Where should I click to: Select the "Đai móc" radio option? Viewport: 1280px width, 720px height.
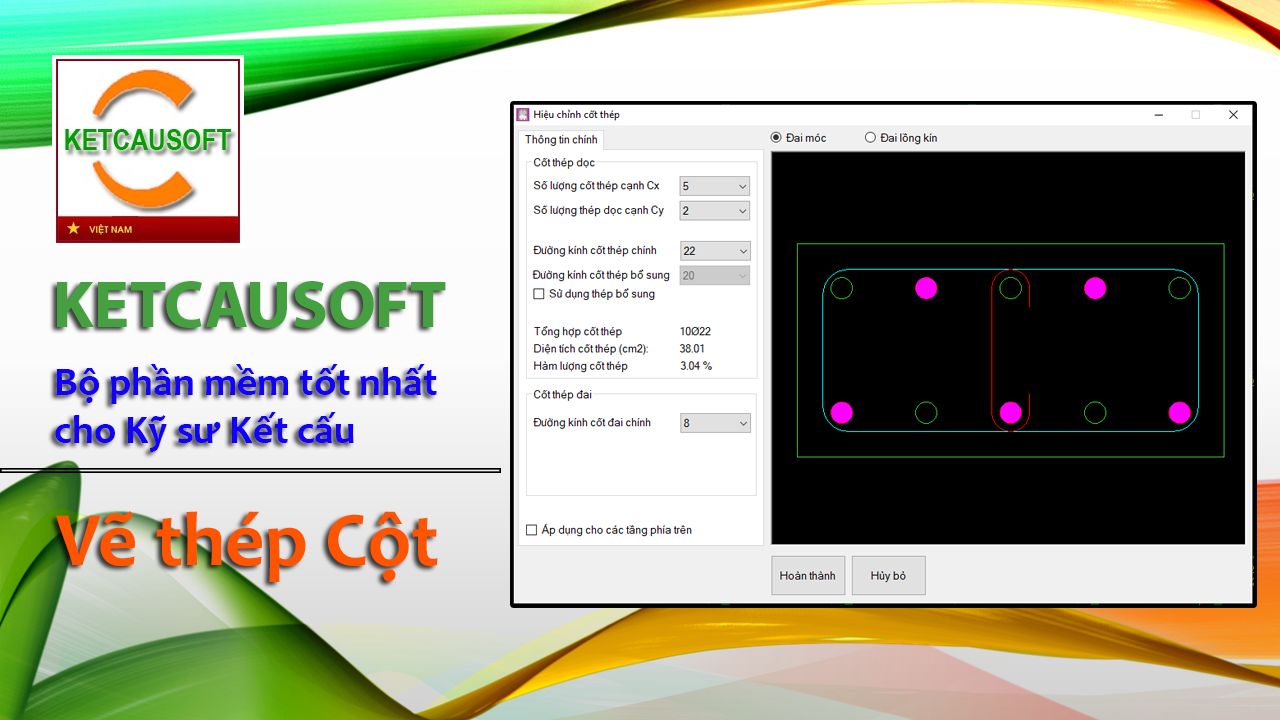point(776,138)
